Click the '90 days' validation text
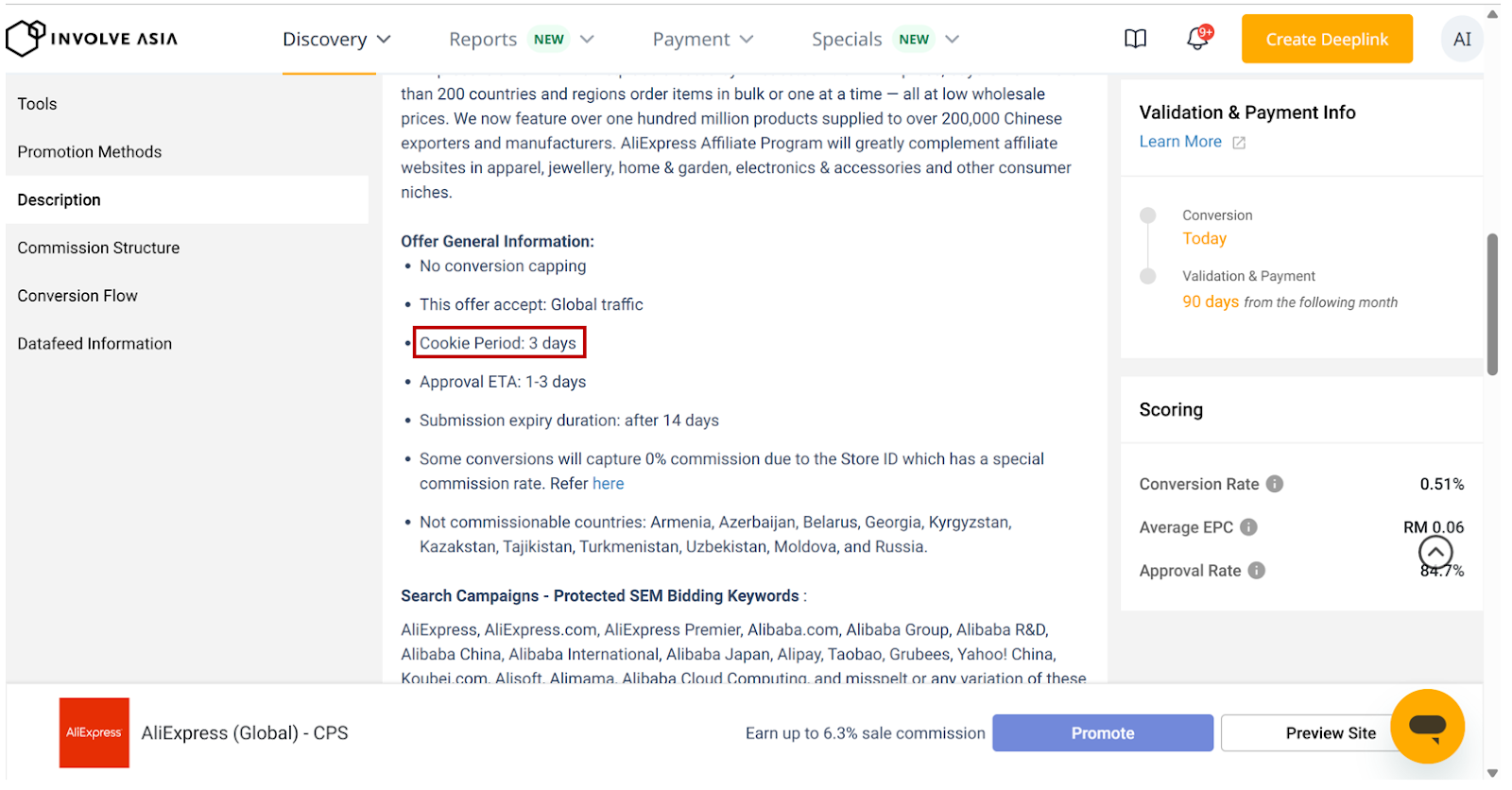 tap(1211, 301)
